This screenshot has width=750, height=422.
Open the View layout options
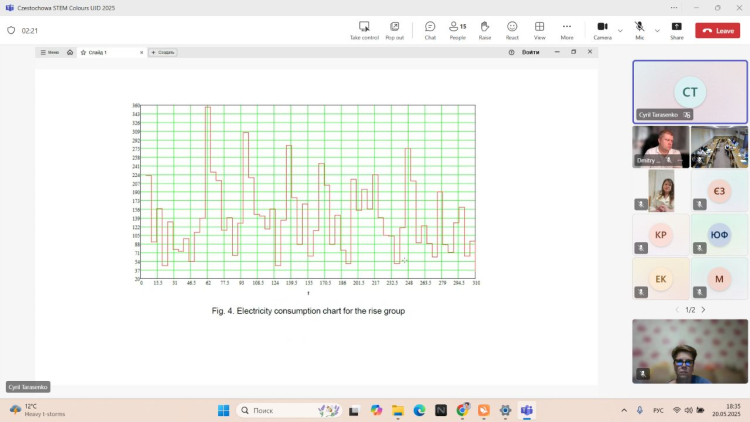point(539,30)
